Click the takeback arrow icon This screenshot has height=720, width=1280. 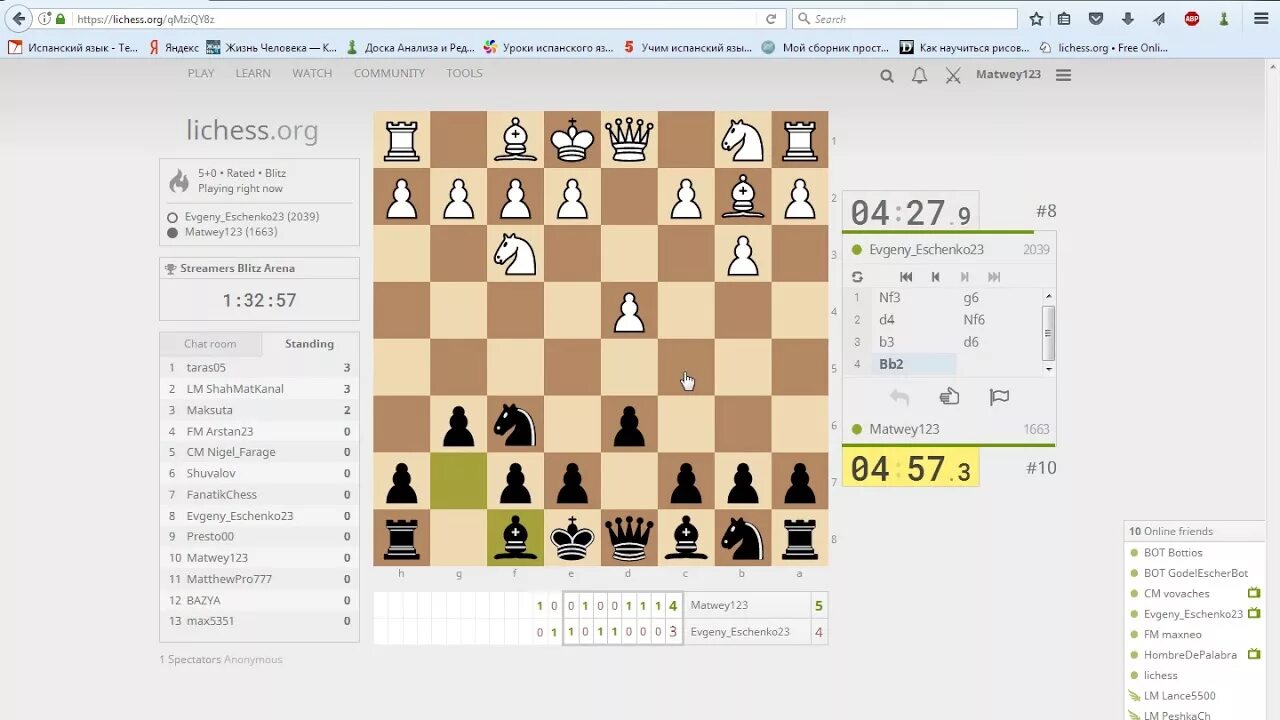tap(899, 397)
